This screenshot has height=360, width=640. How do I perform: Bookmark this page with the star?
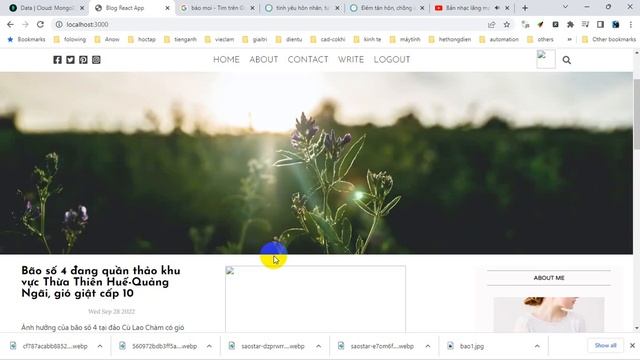pyautogui.click(x=507, y=24)
